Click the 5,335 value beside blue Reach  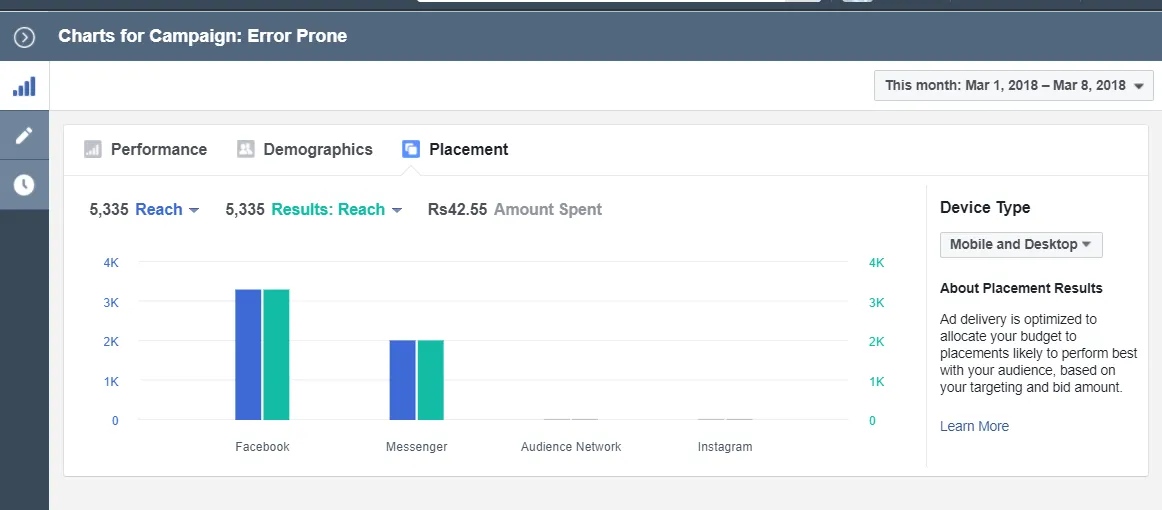109,210
